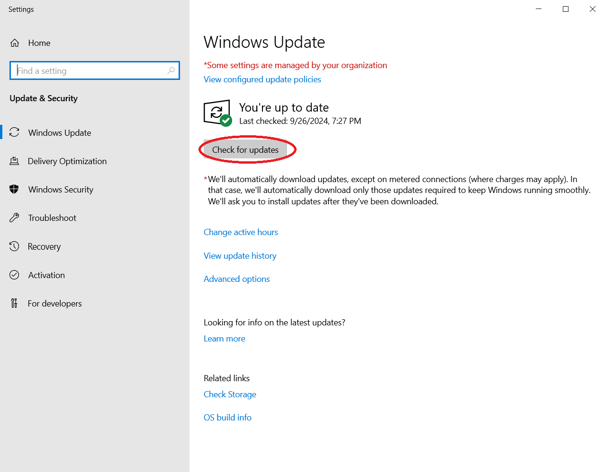Click the Recovery icon in sidebar
This screenshot has height=472, width=604.
tap(15, 246)
